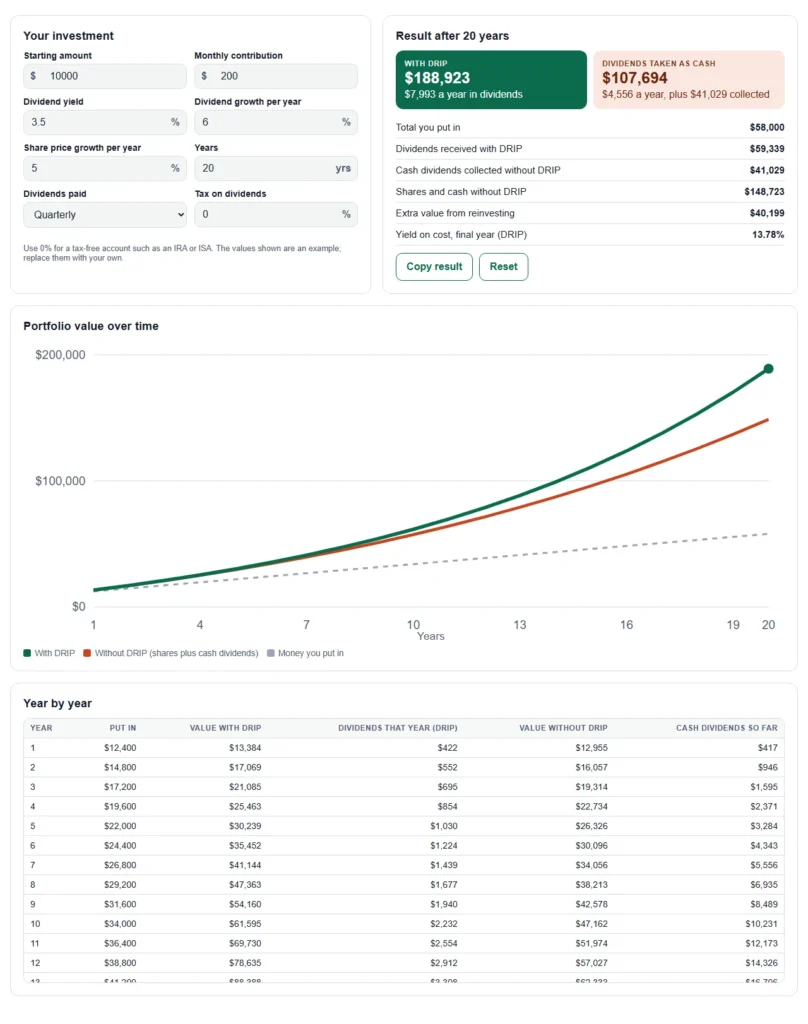The width and height of the screenshot is (808, 1024).
Task: Click the x-axis label 10
Action: [x=413, y=625]
